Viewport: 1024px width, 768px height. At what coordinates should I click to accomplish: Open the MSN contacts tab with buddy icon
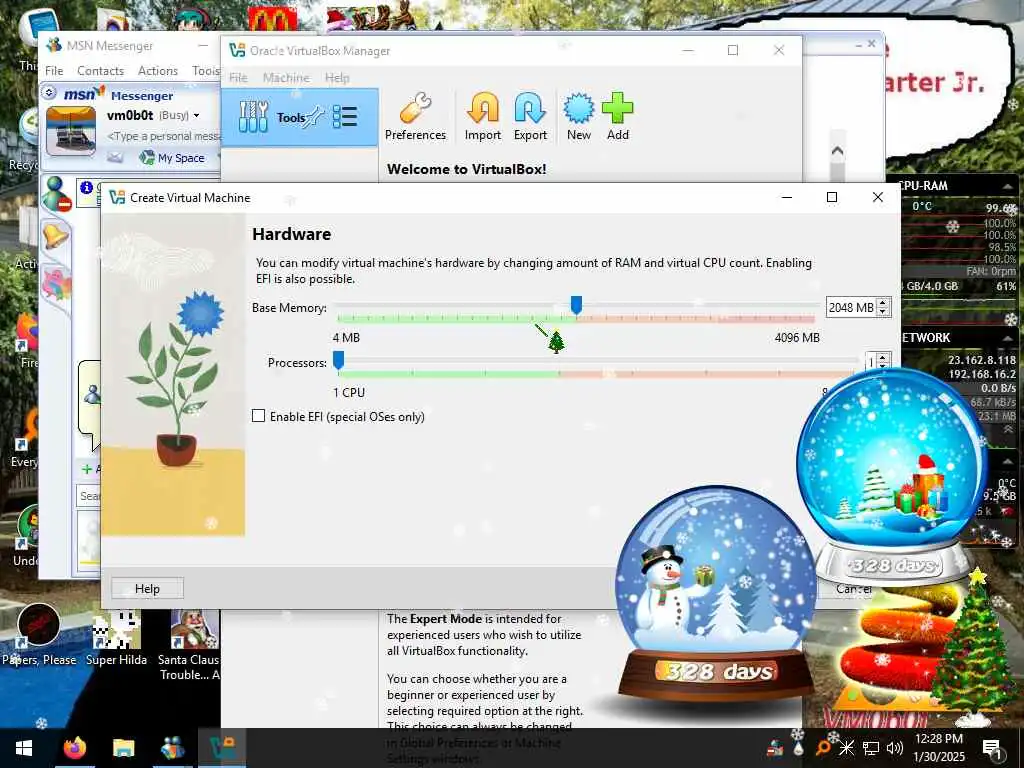click(x=56, y=194)
